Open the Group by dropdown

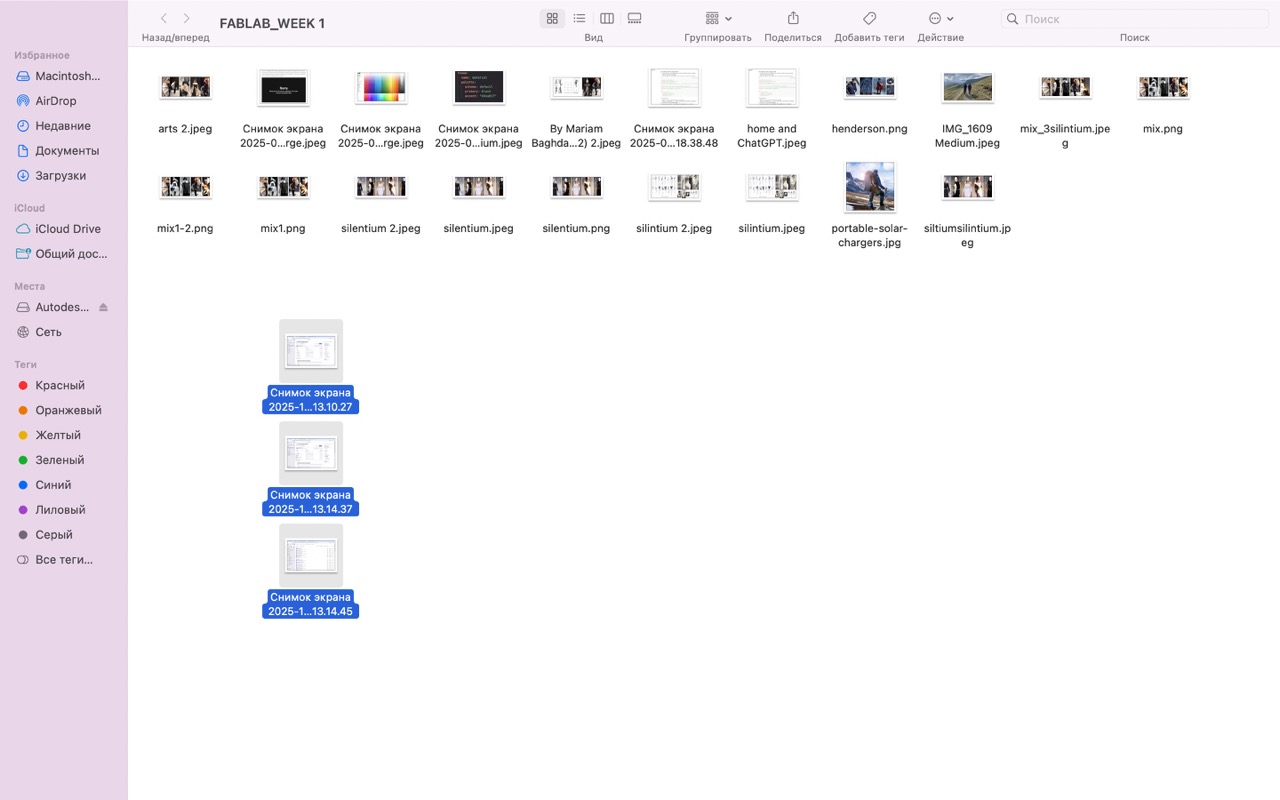coord(718,18)
